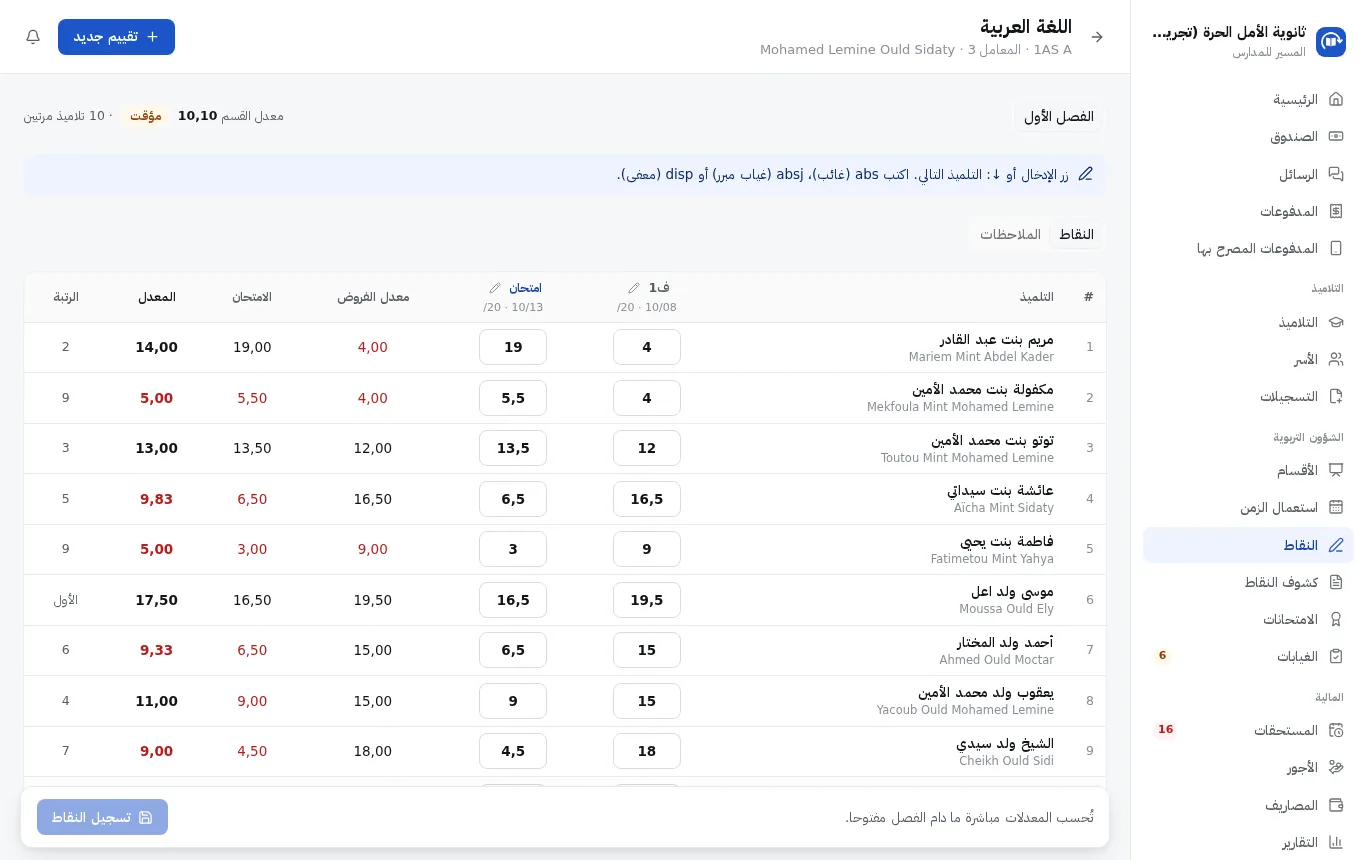Select the الفصل الأول term tab

[x=1059, y=117]
